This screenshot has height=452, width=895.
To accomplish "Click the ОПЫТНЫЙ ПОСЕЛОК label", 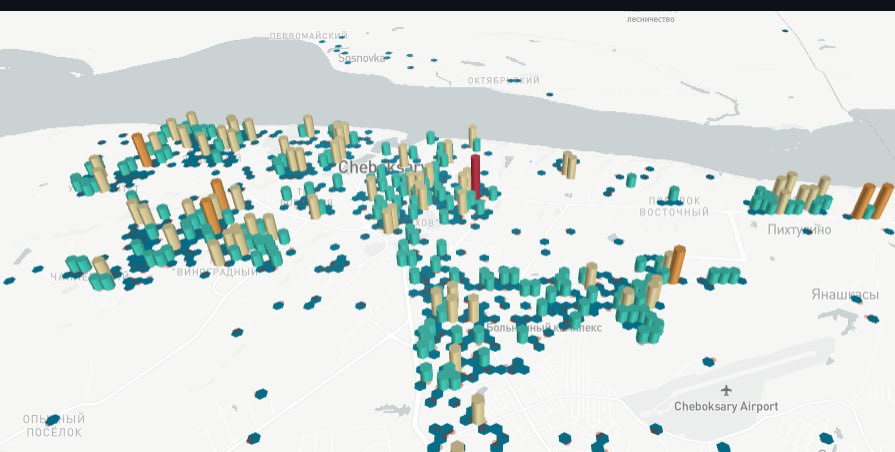I will [x=54, y=425].
